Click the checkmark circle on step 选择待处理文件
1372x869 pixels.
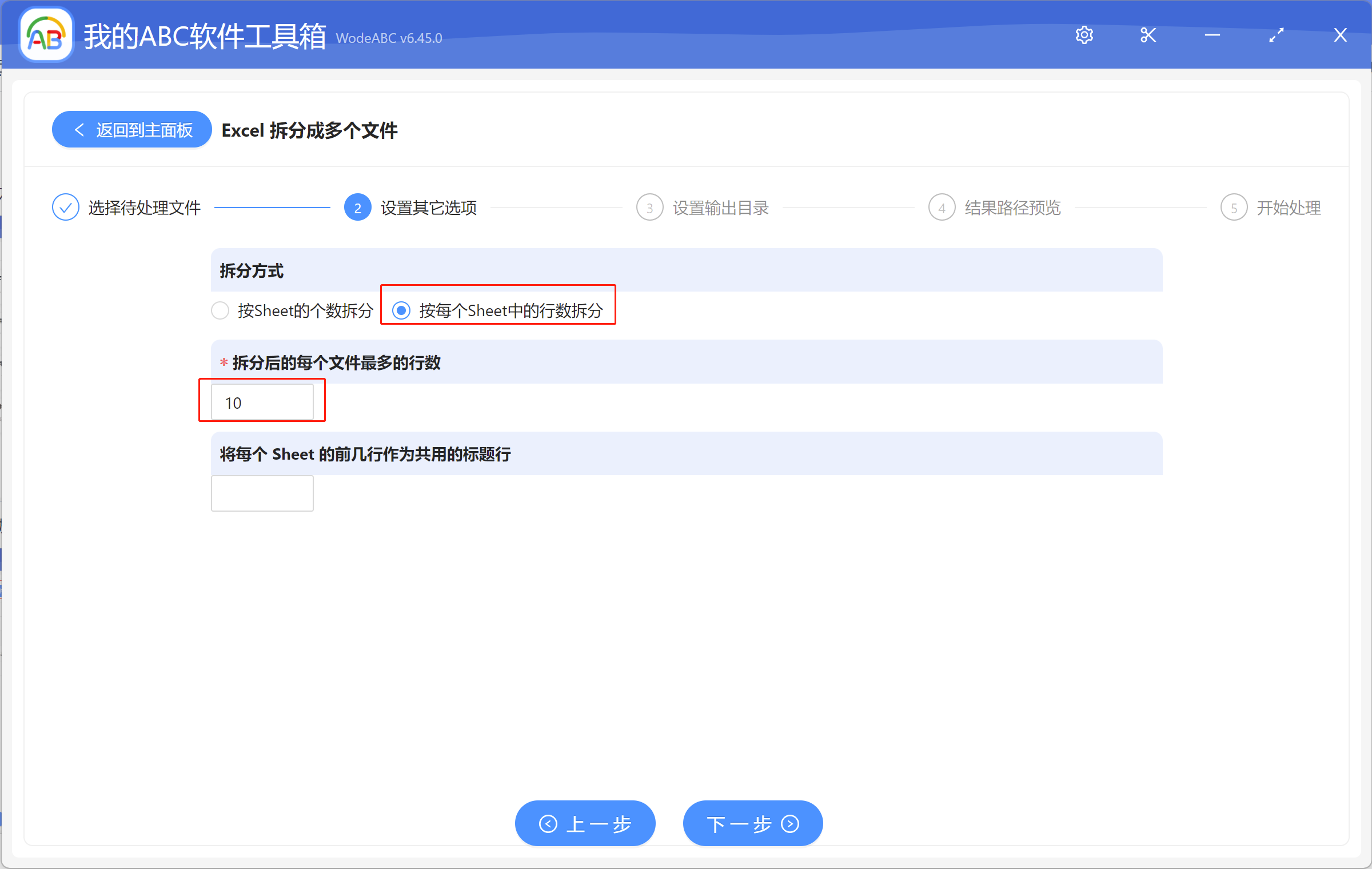pos(65,207)
